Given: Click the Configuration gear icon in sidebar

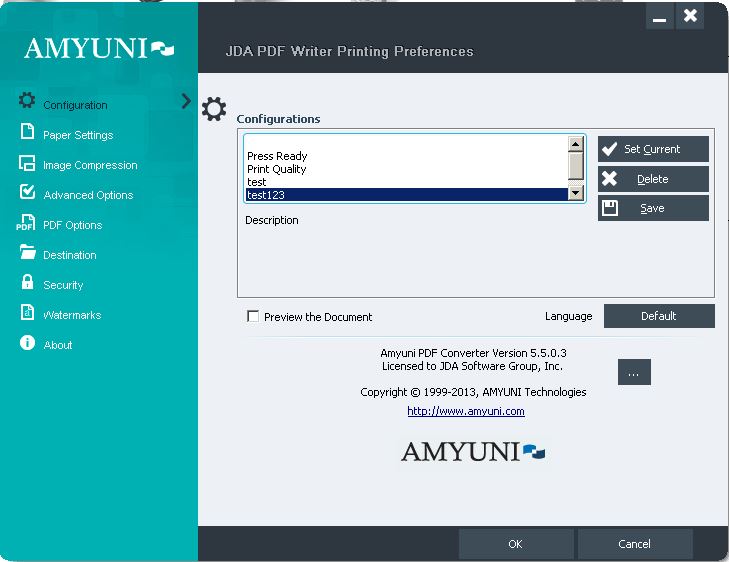Looking at the screenshot, I should [27, 100].
